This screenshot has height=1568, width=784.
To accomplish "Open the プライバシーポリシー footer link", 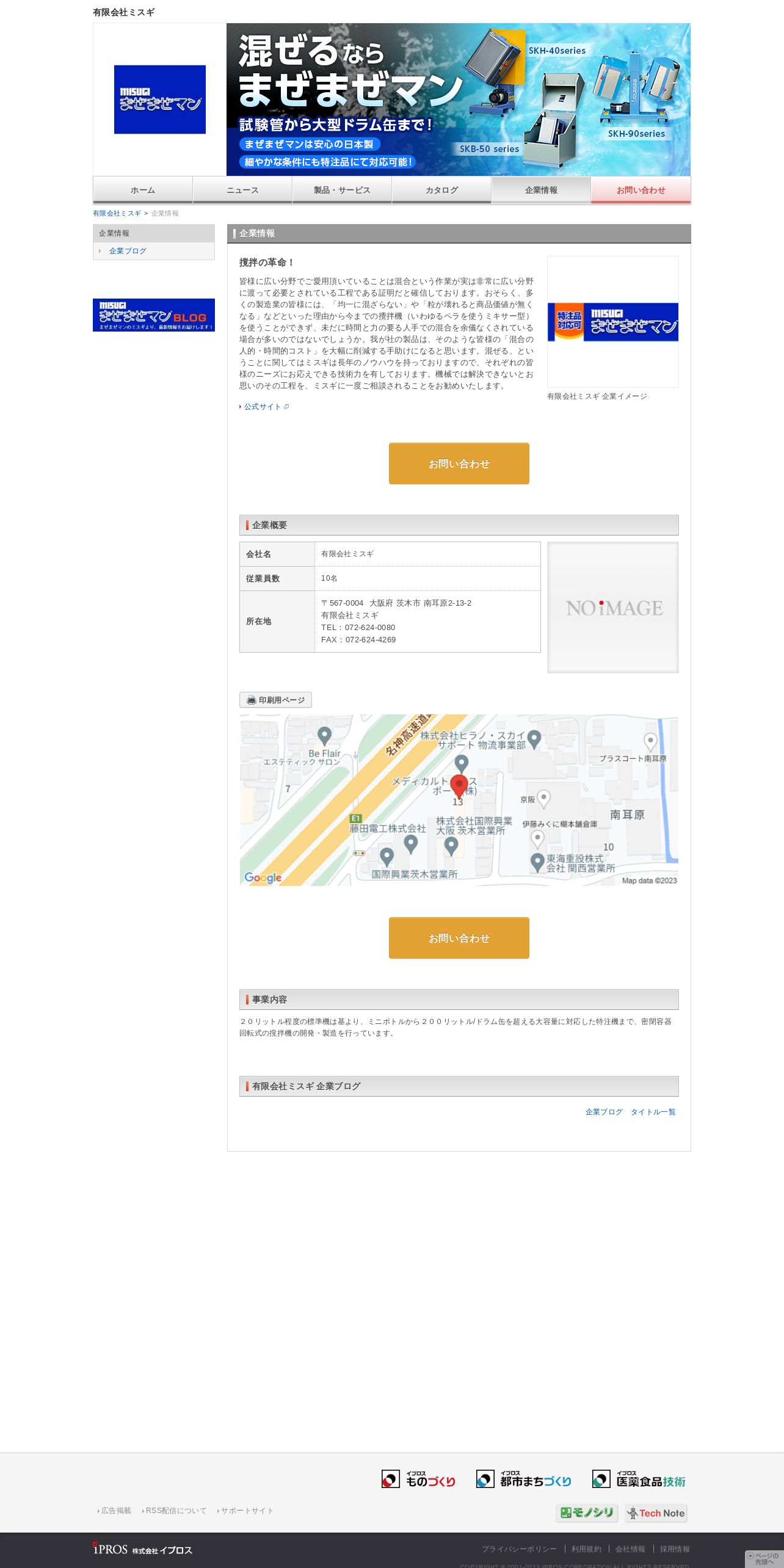I will 519,1549.
